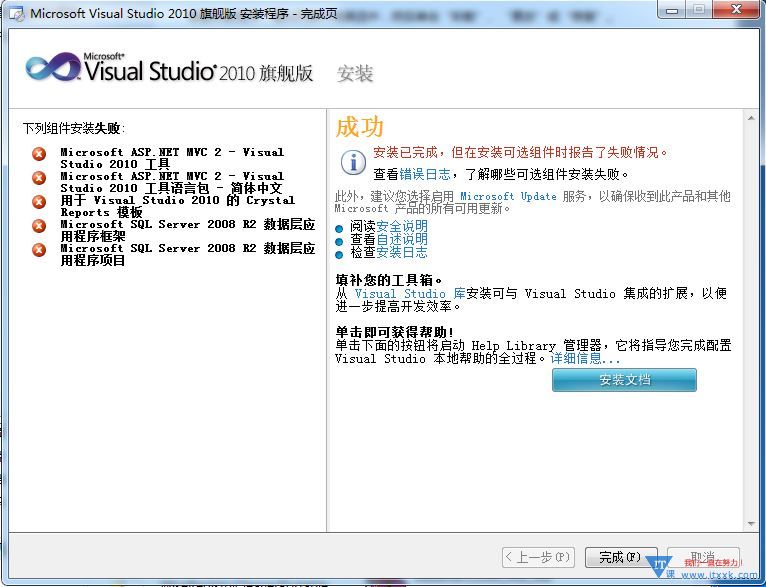Click the 取消 button
The image size is (766, 587).
point(703,557)
